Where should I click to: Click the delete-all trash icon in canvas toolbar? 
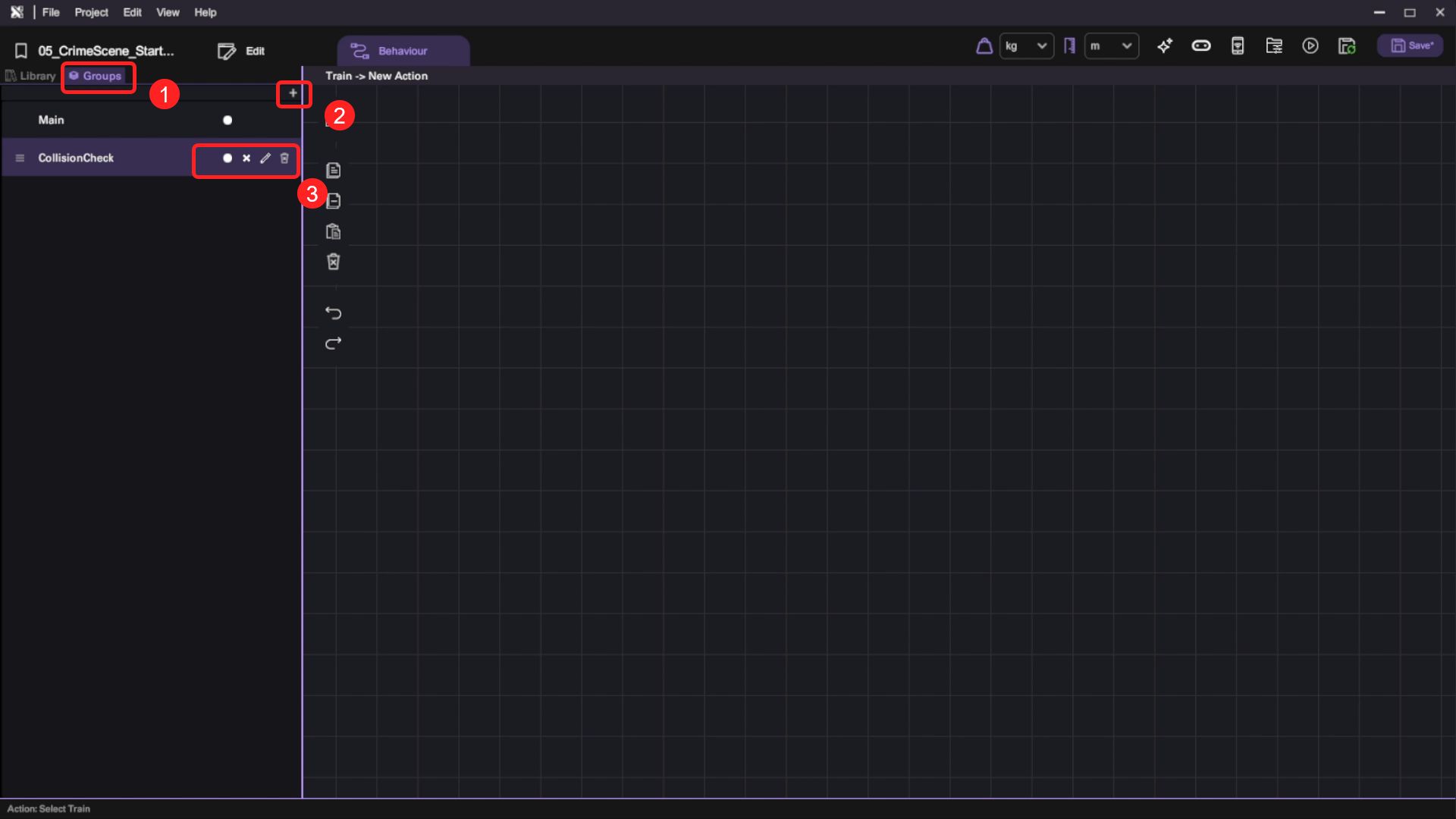(x=333, y=262)
